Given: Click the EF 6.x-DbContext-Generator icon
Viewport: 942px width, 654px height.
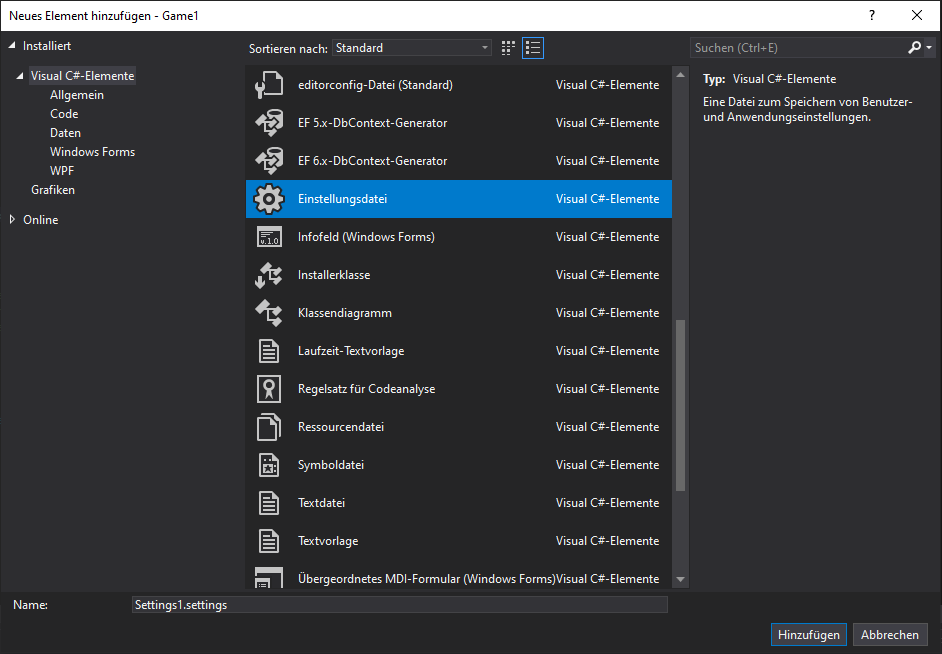Looking at the screenshot, I should tap(269, 161).
